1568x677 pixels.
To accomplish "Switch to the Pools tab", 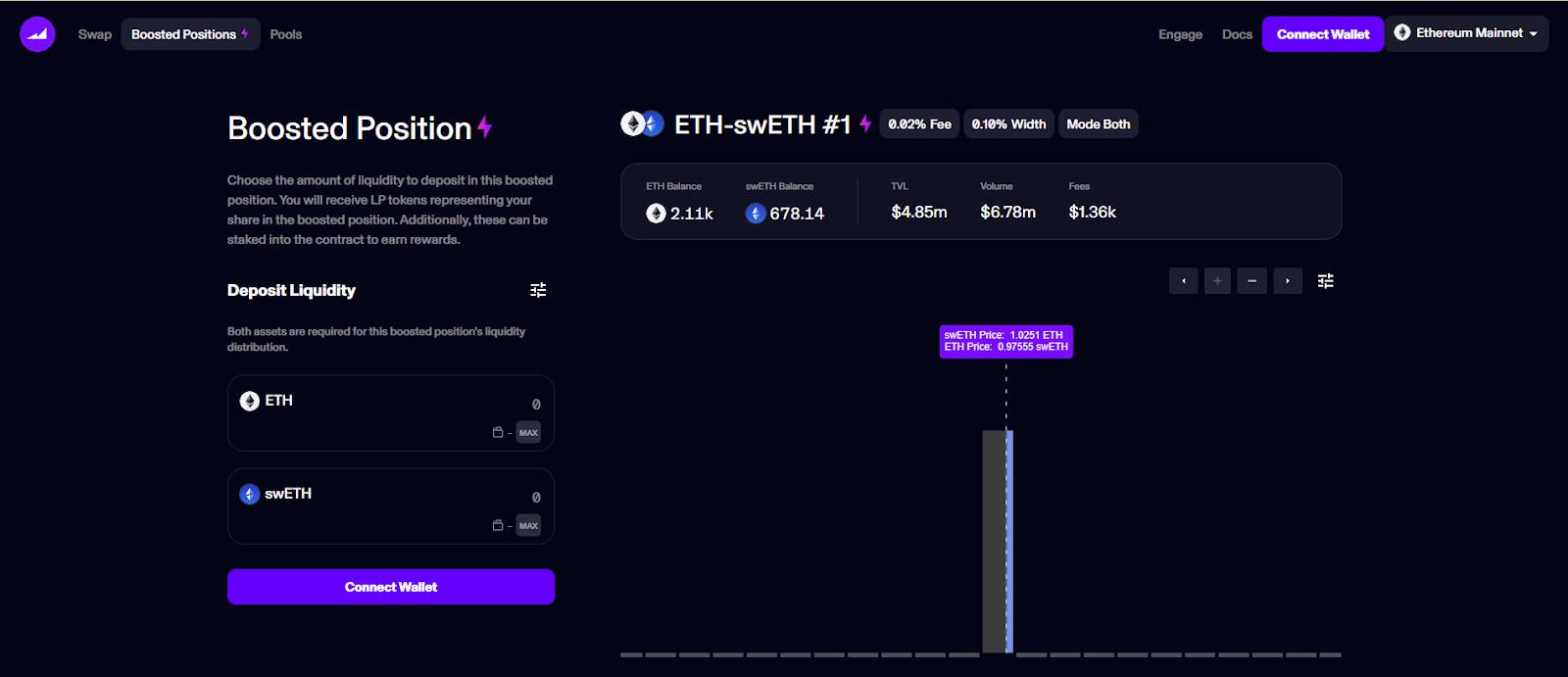I will [285, 34].
